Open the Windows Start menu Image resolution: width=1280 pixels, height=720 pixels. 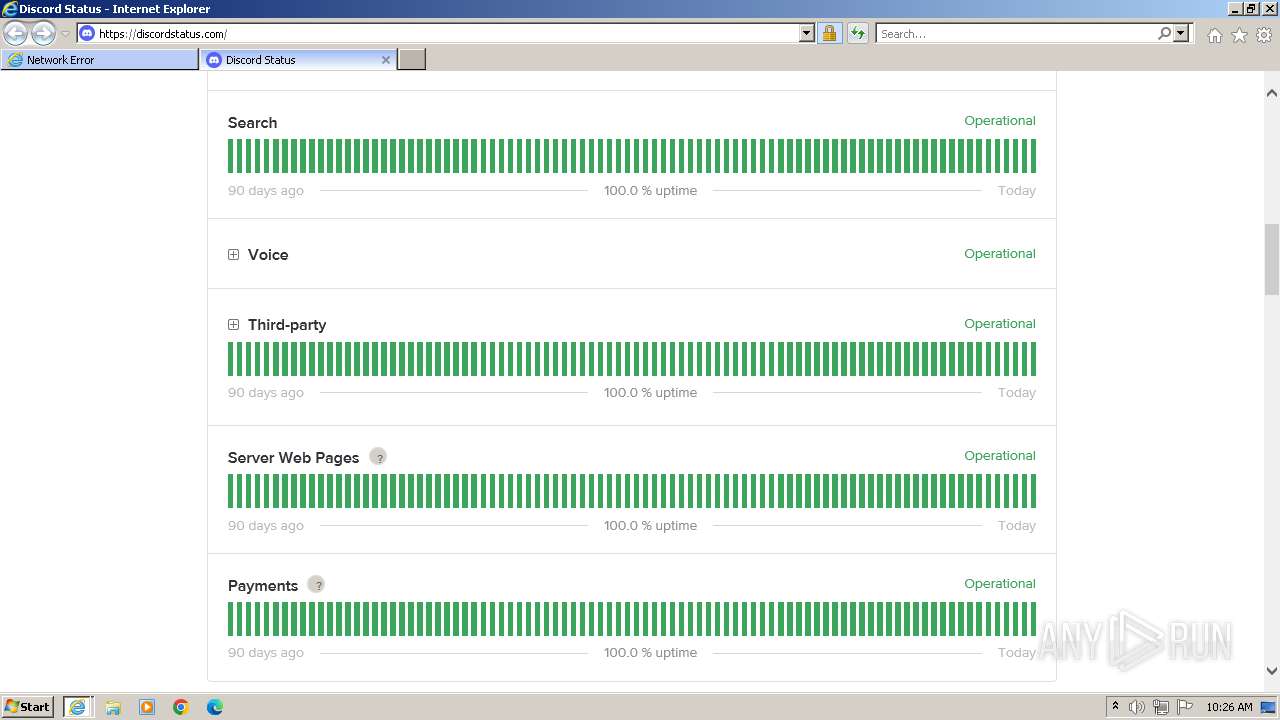click(28, 707)
